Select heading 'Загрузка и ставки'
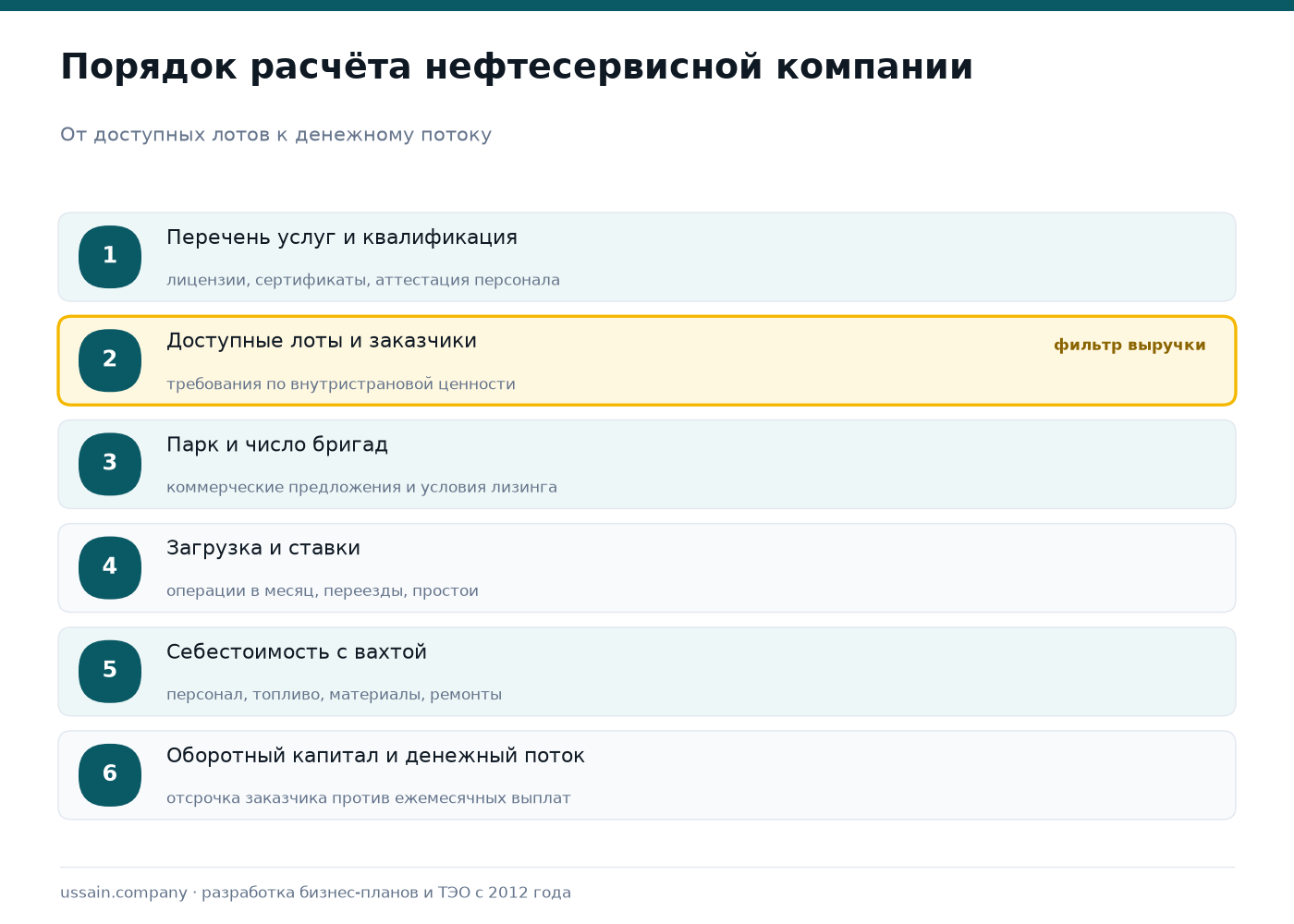Screen dimensions: 1294x924 (263, 548)
